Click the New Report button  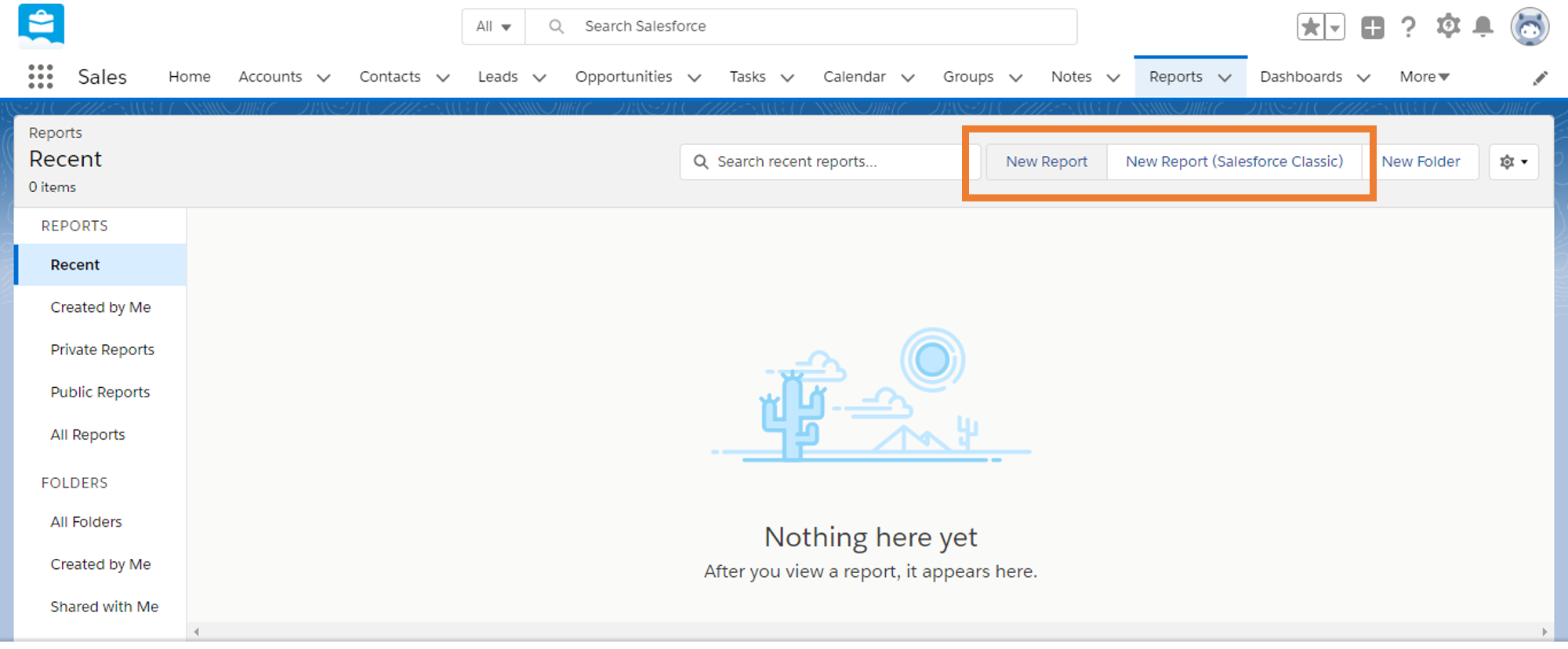click(1047, 161)
